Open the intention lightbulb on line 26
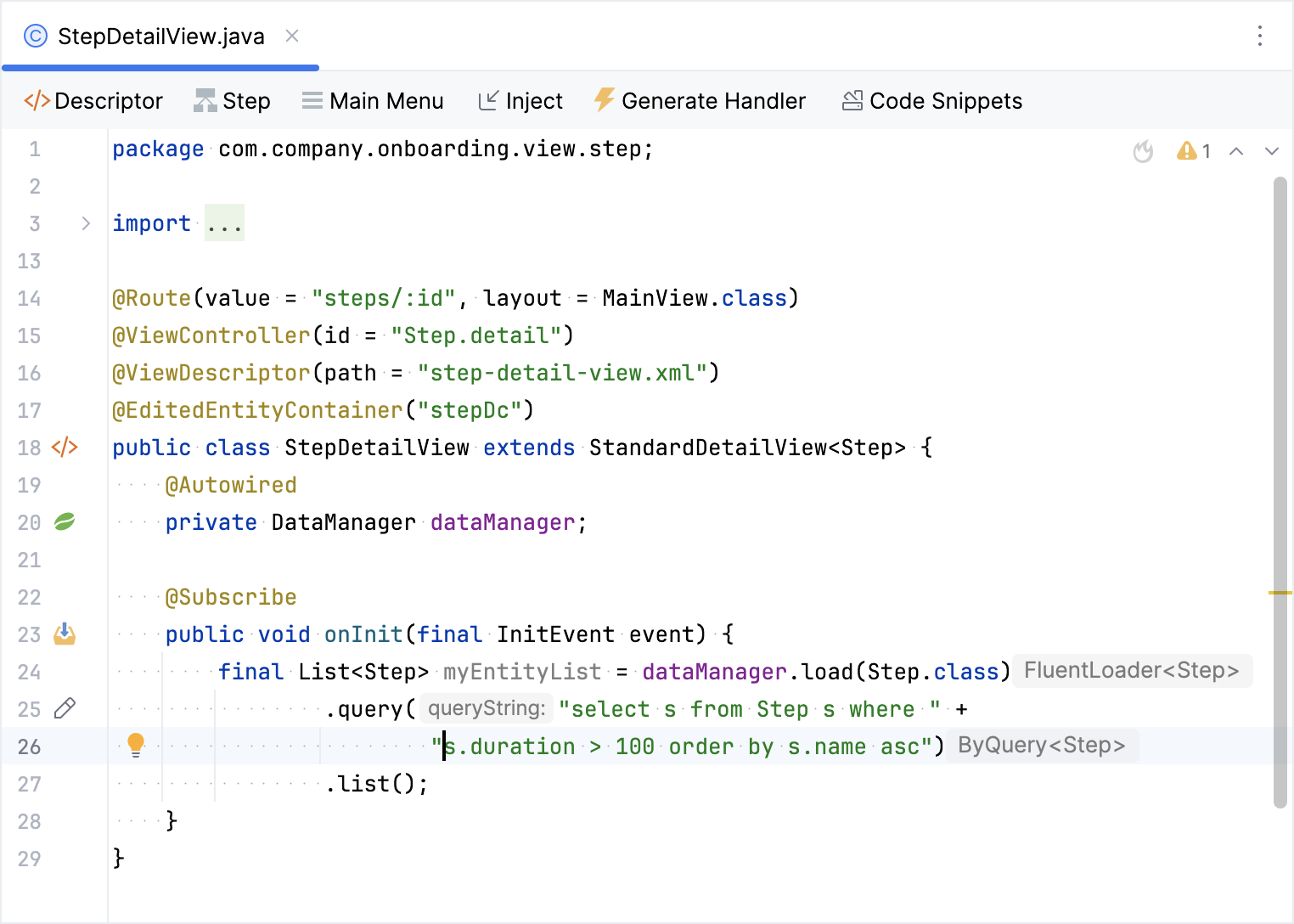Viewport: 1294px width, 924px height. pos(136,745)
